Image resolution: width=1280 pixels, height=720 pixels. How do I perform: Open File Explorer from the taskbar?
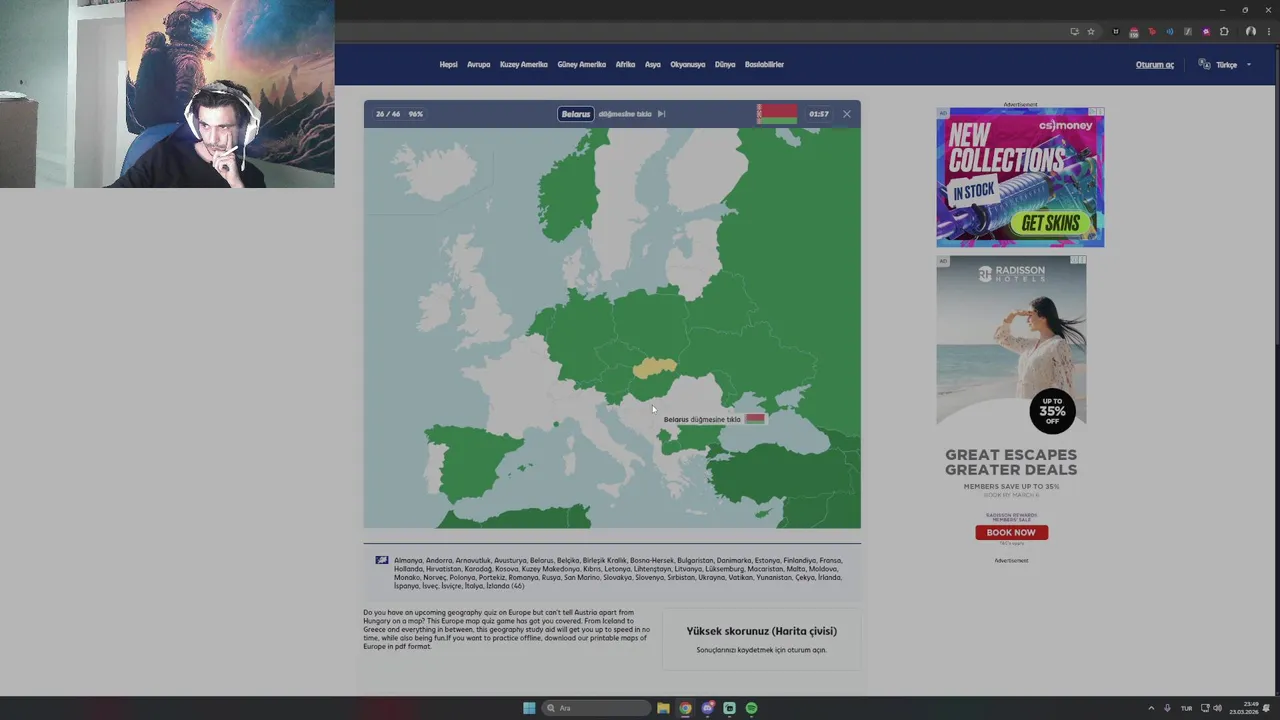(663, 708)
